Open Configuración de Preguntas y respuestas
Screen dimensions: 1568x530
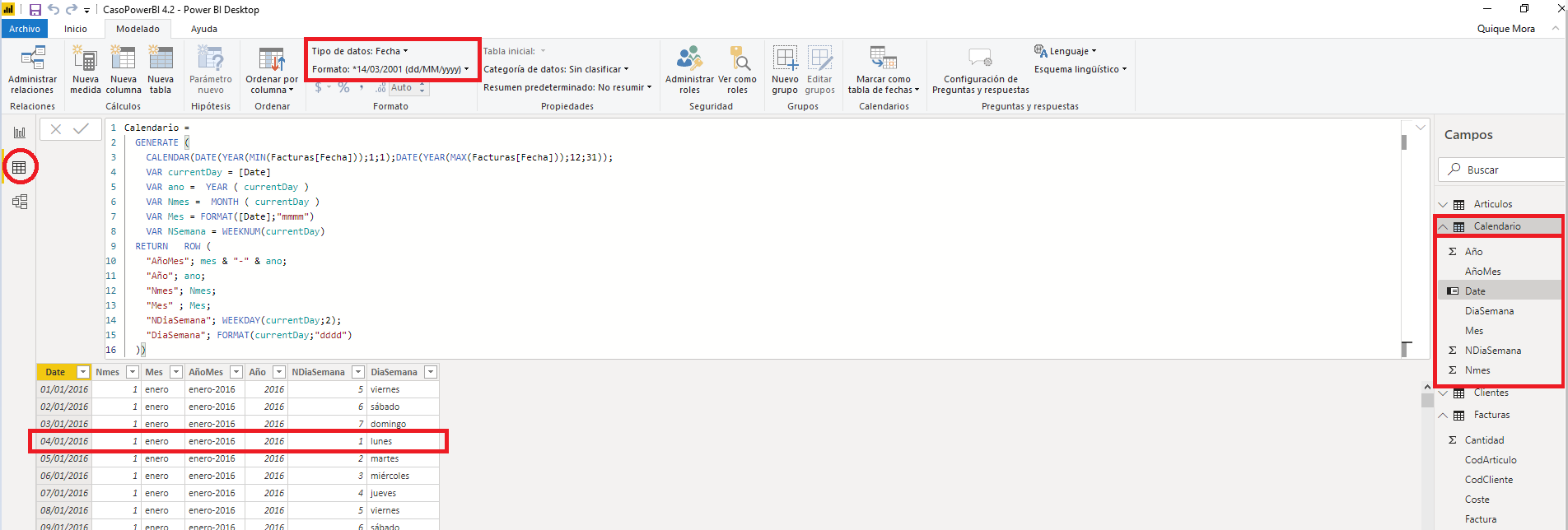(981, 71)
